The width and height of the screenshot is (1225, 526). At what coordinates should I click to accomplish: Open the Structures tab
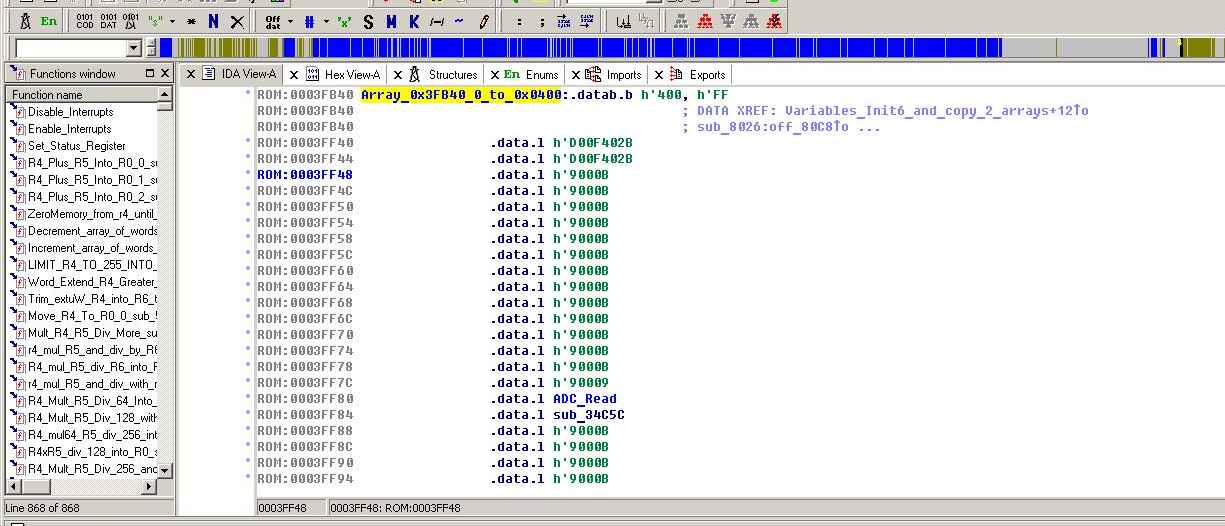point(452,74)
